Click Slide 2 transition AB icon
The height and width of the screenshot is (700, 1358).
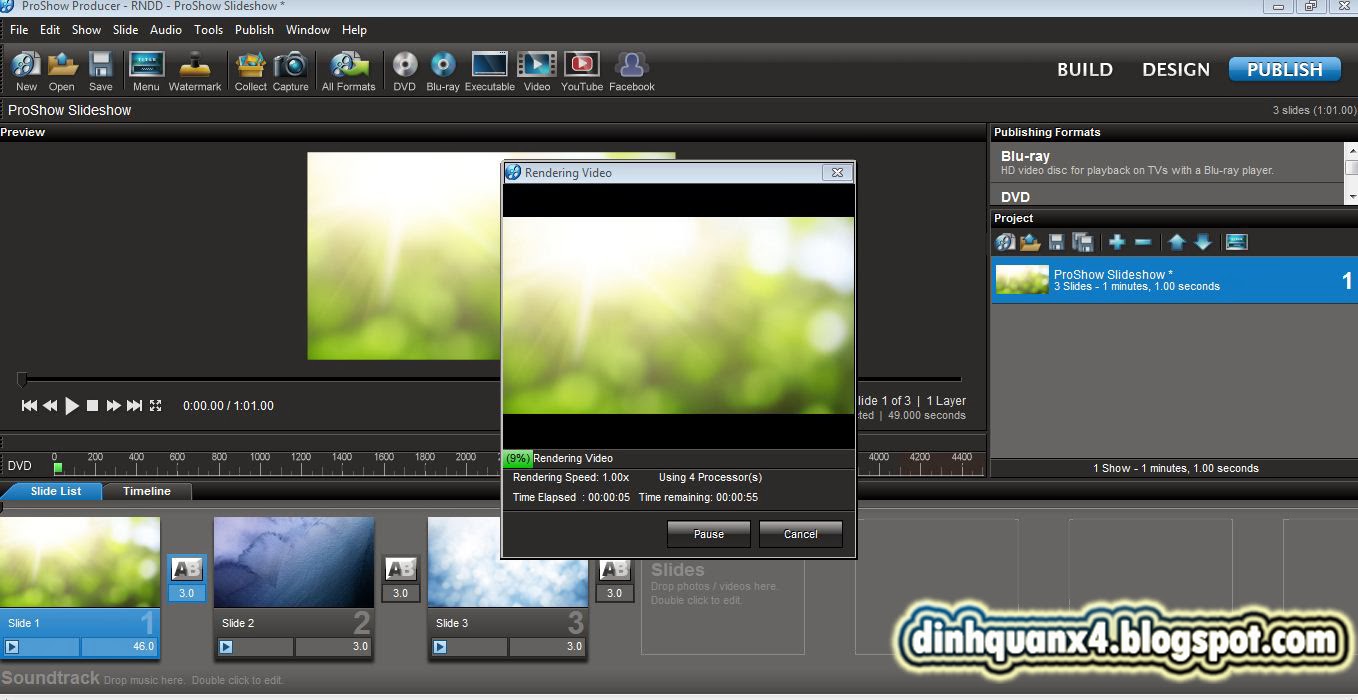[x=400, y=569]
